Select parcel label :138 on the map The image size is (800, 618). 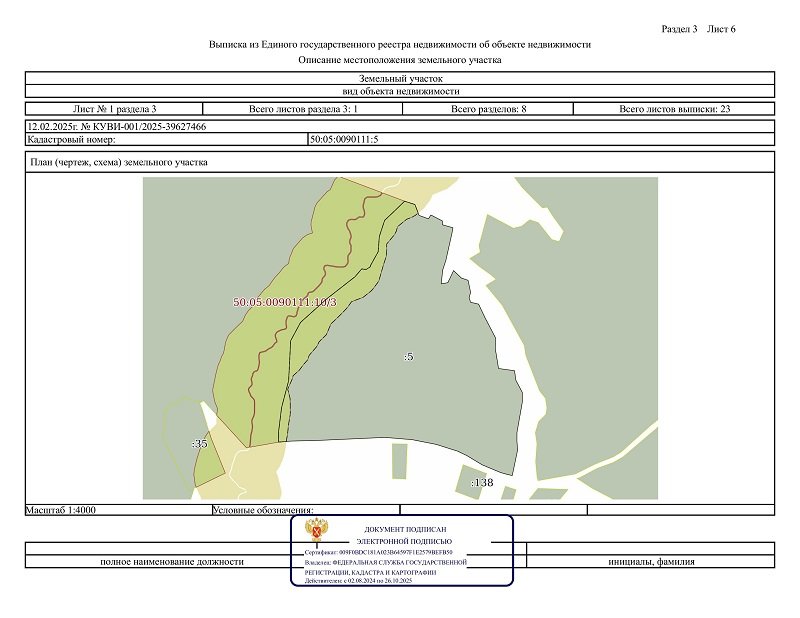(482, 483)
